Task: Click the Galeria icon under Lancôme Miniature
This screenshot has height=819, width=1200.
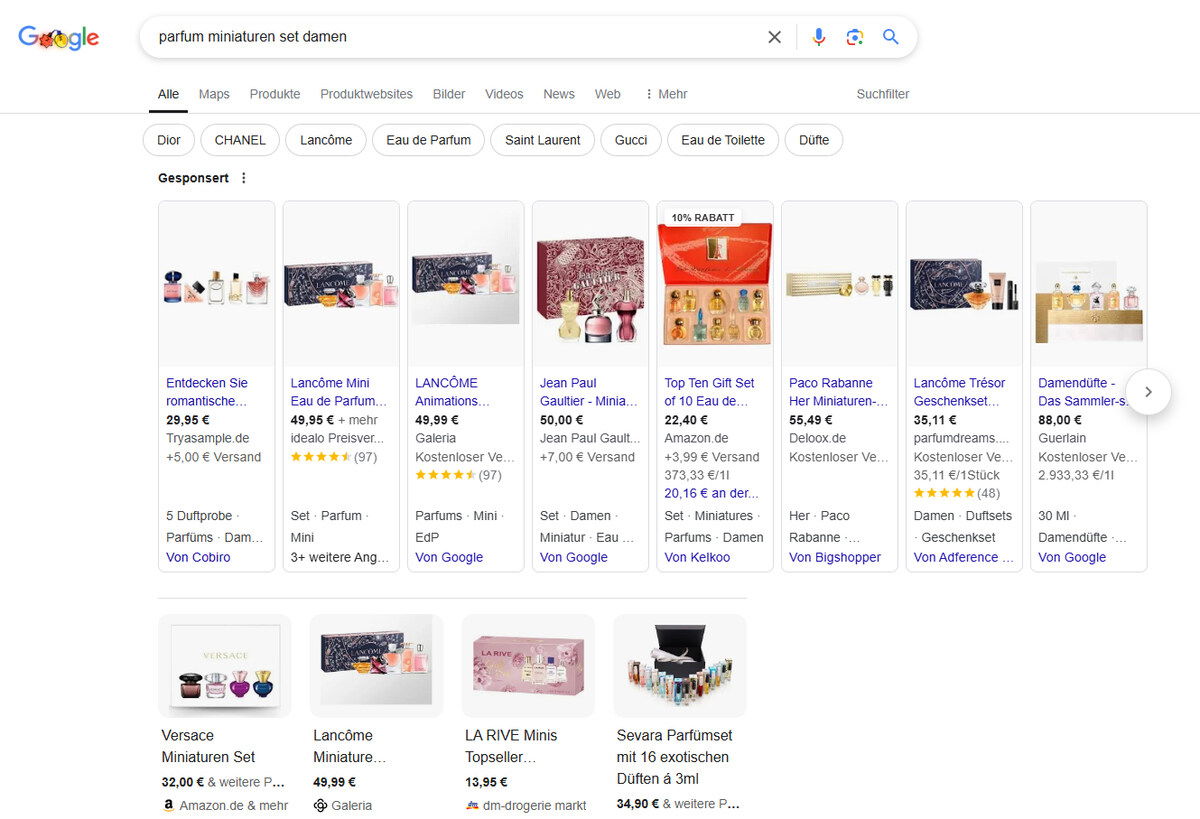Action: [x=320, y=805]
